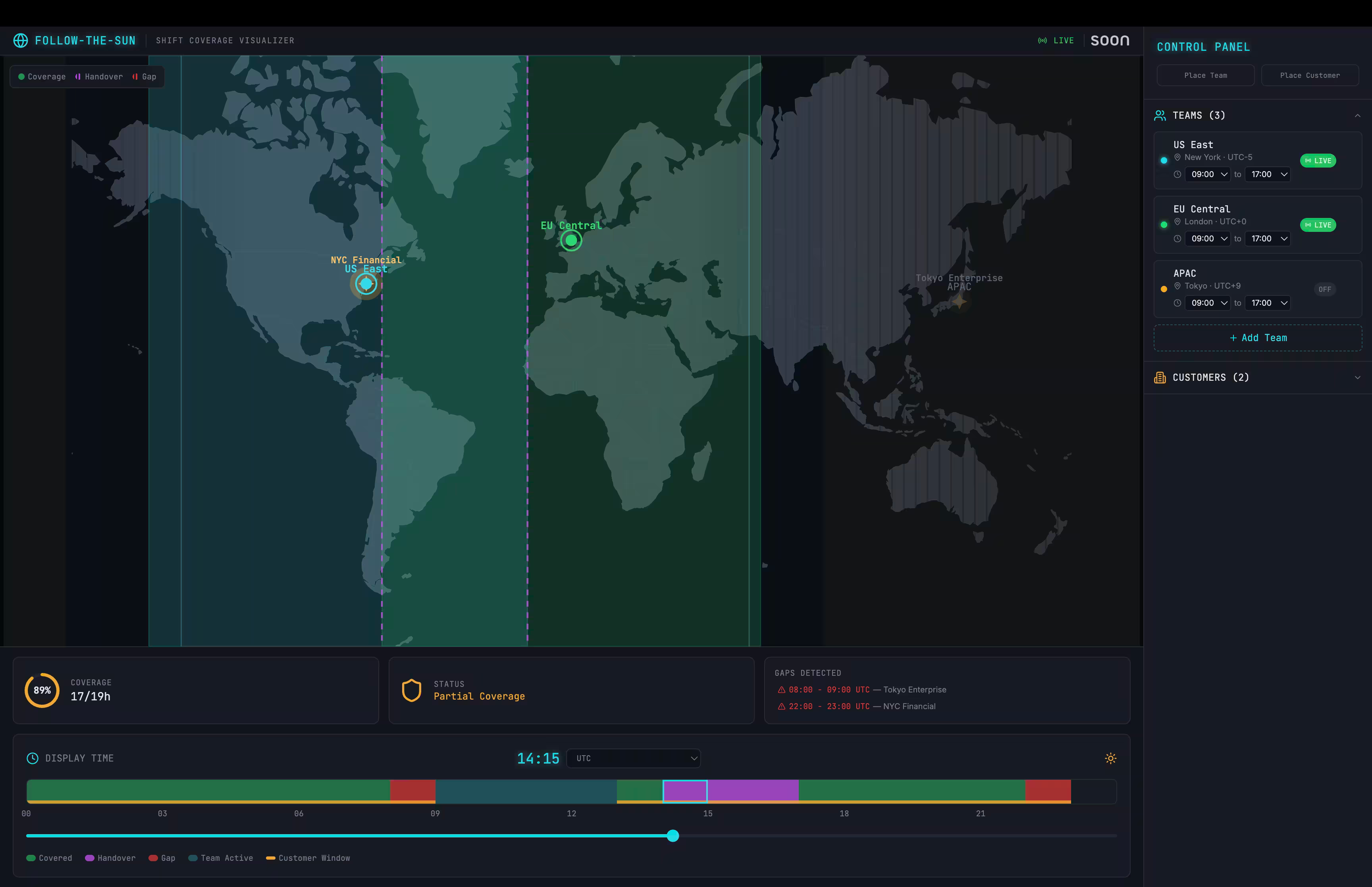Click the EU Central marker on the map
This screenshot has width=1372, height=887.
pos(570,240)
